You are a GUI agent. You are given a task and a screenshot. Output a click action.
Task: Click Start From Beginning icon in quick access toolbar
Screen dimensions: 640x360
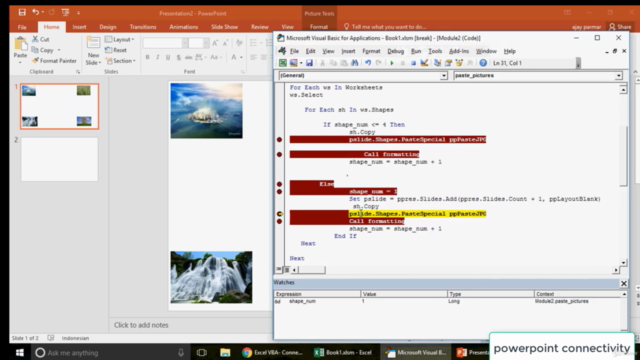65,12
